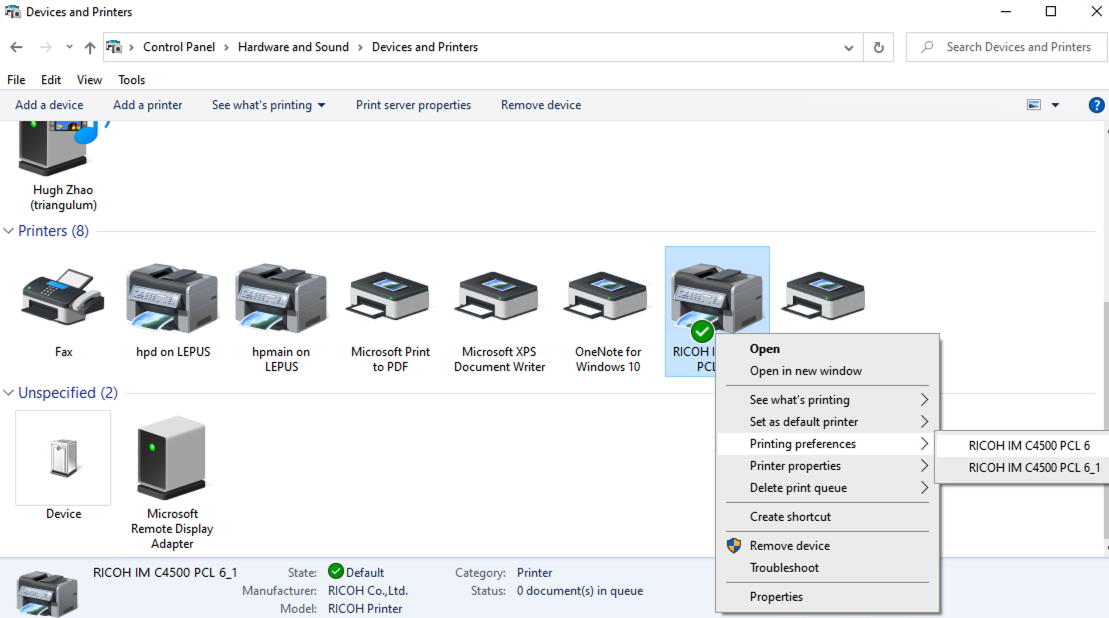Open the view options dropdown arrow
1109x618 pixels.
(1055, 105)
